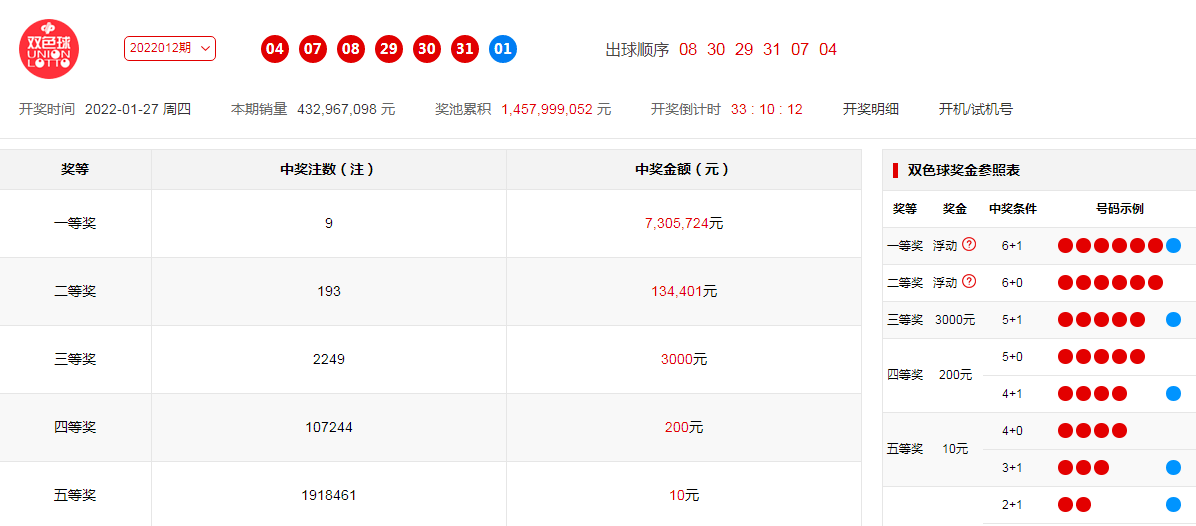Click first prize amount 7,305,724元
The image size is (1196, 526).
(683, 223)
